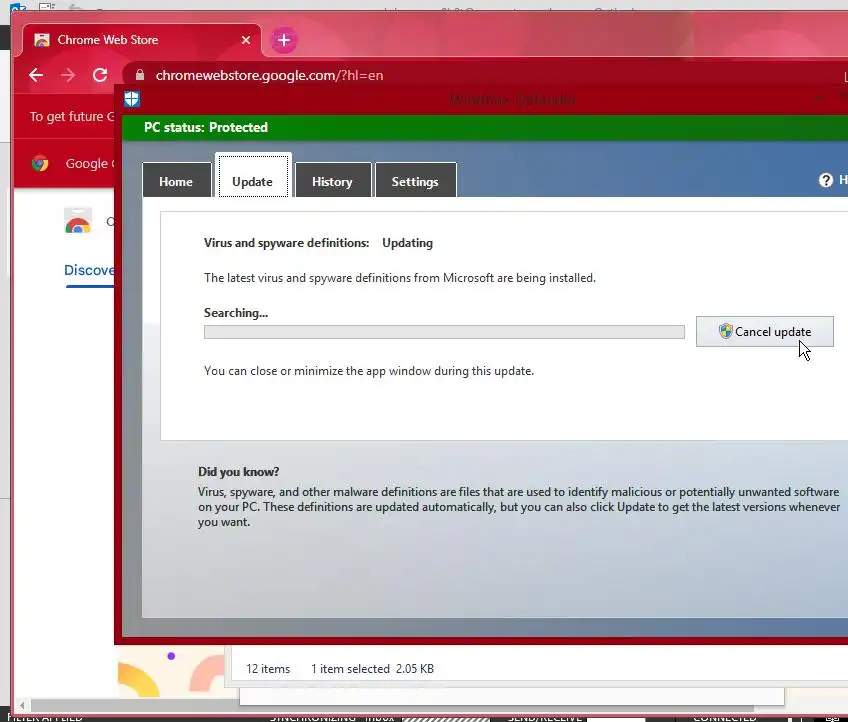This screenshot has height=722, width=848.
Task: Click the Chrome Web Store logo icon
Action: click(78, 221)
